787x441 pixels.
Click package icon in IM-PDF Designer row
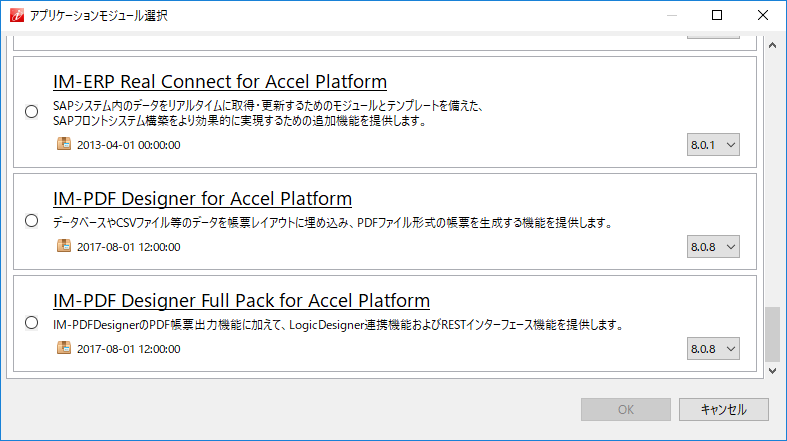click(x=64, y=246)
